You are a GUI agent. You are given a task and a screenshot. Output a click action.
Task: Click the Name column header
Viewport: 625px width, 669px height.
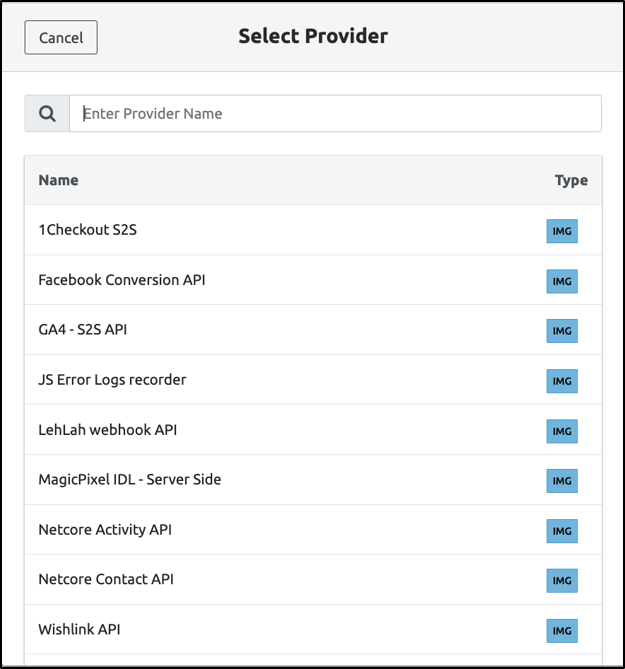click(58, 180)
